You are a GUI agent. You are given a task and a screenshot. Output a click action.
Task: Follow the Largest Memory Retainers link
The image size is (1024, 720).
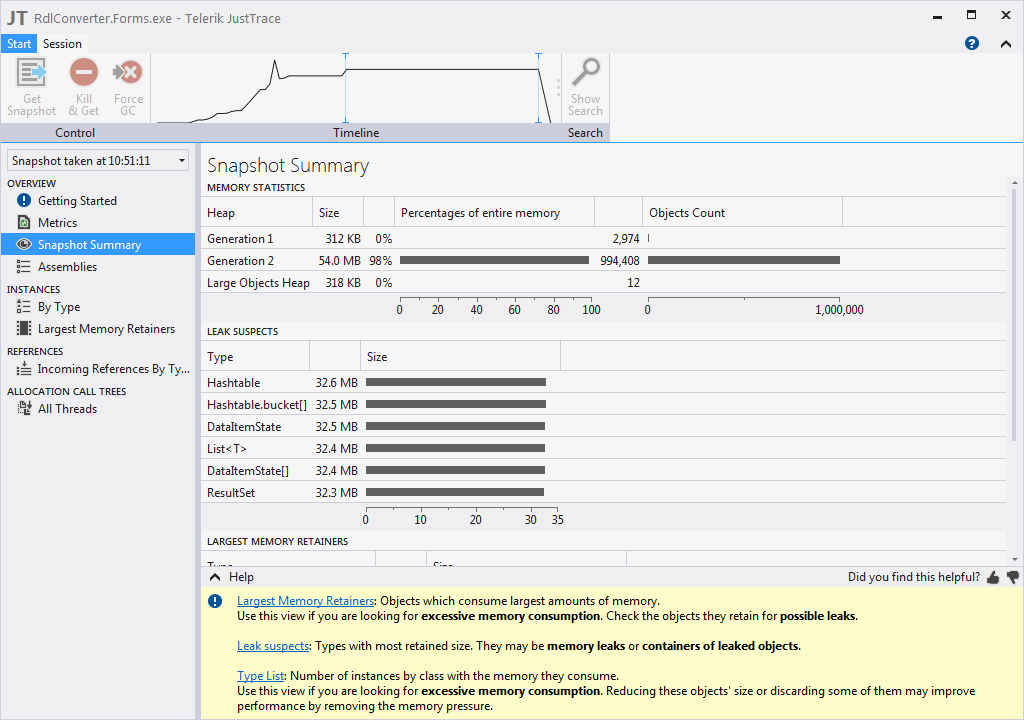point(306,600)
